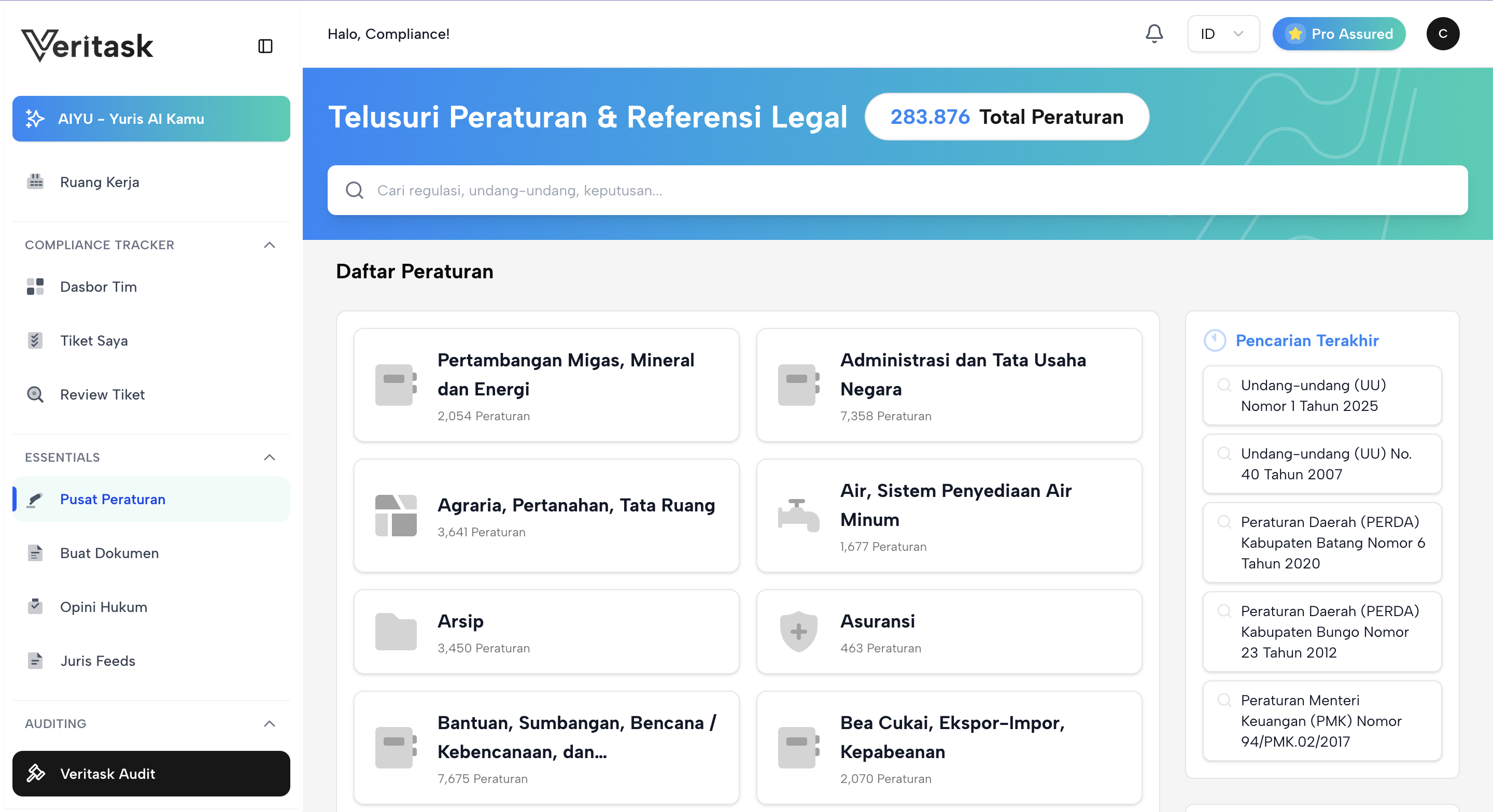The height and width of the screenshot is (812, 1493).
Task: Click the Veritask logo
Action: pos(87,44)
